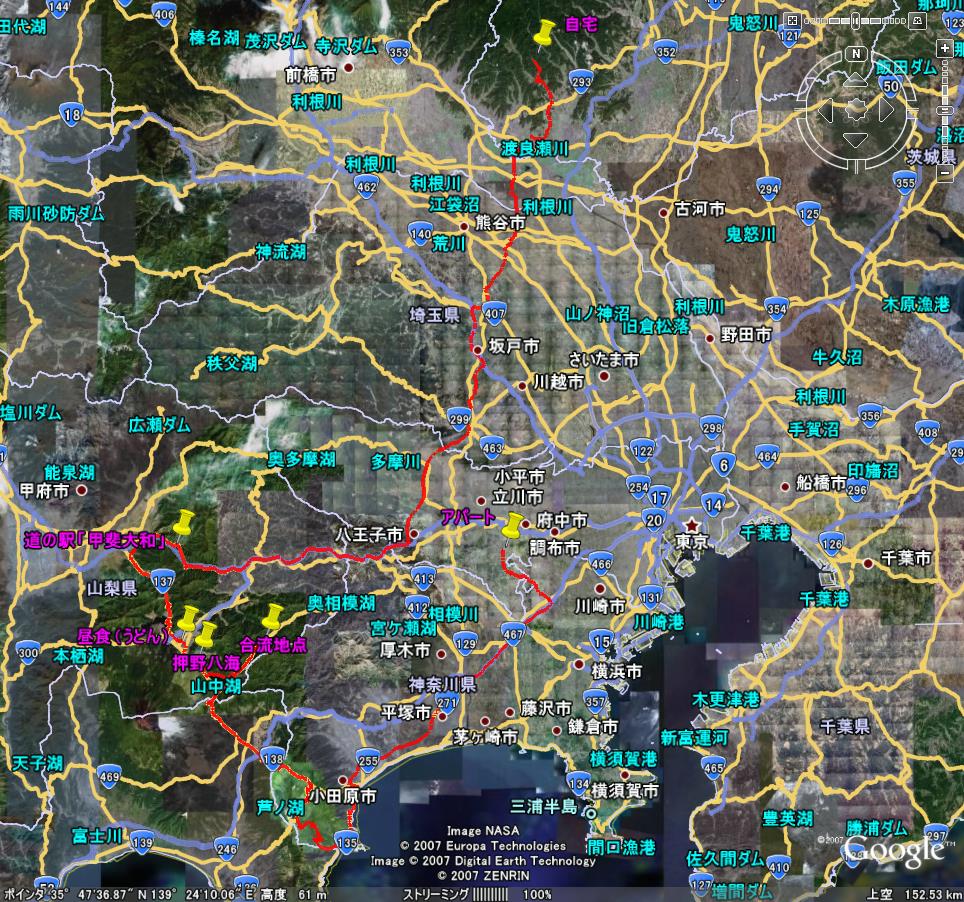Viewport: 964px width, 902px height.
Task: Click the 昼食（うどん） placemark label
Action: tap(122, 635)
